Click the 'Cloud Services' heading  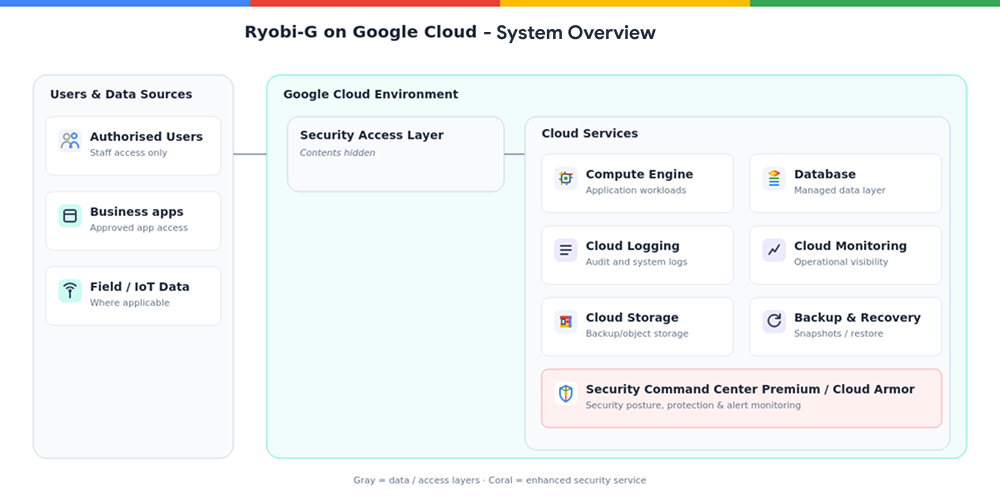click(x=590, y=133)
